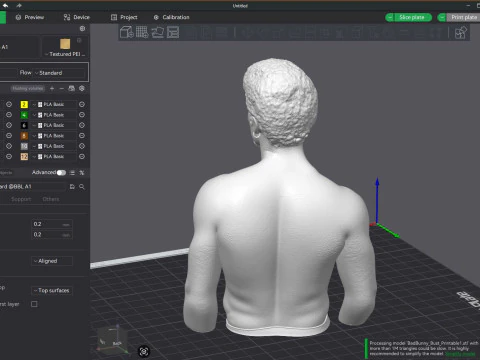Image resolution: width=480 pixels, height=360 pixels.
Task: Edit the filament 10 PLA Basic preset icon
Action: (82, 146)
